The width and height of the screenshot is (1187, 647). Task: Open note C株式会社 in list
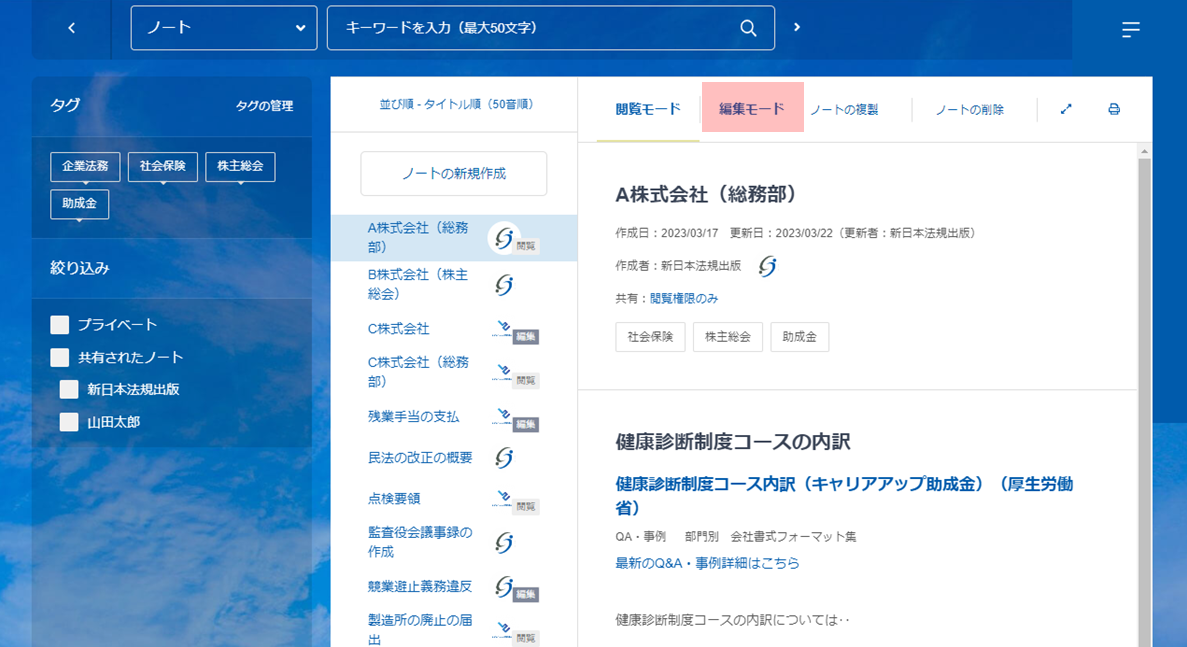398,328
